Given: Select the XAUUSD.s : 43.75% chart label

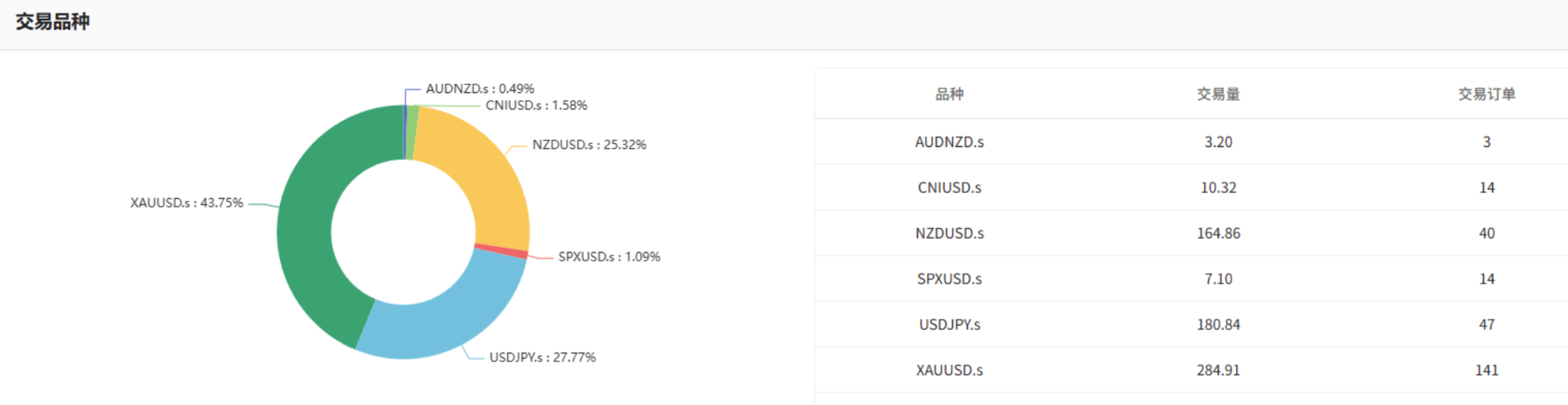Looking at the screenshot, I should 186,203.
